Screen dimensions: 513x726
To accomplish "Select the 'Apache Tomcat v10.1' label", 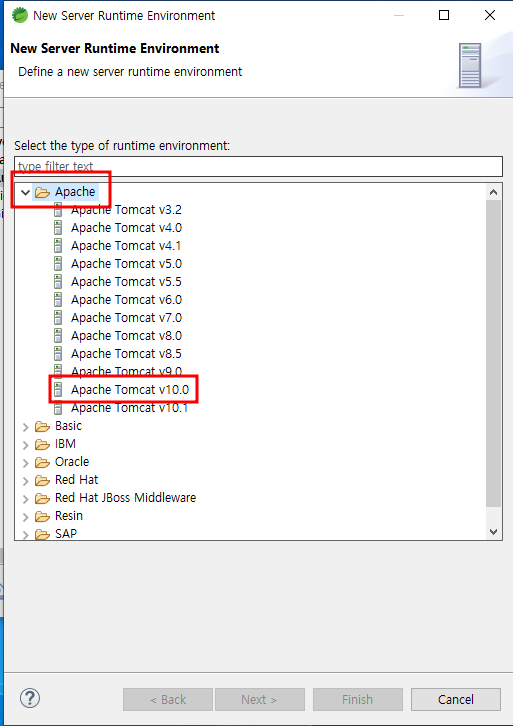I will 129,408.
